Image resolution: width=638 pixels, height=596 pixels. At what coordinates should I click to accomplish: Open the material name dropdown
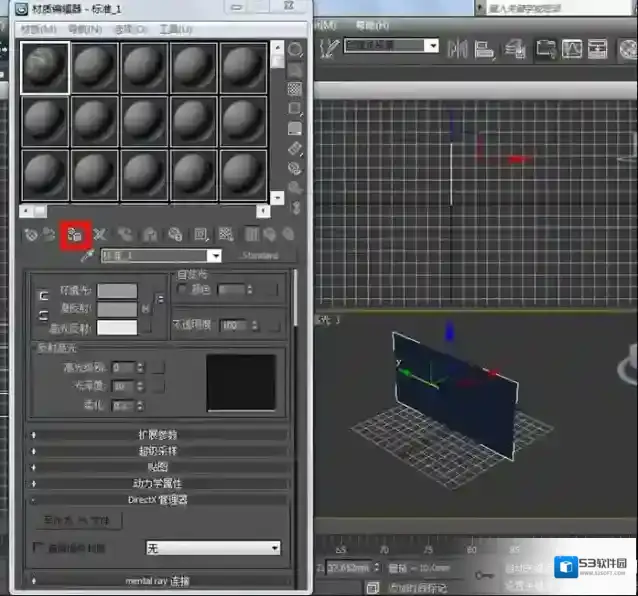point(214,256)
